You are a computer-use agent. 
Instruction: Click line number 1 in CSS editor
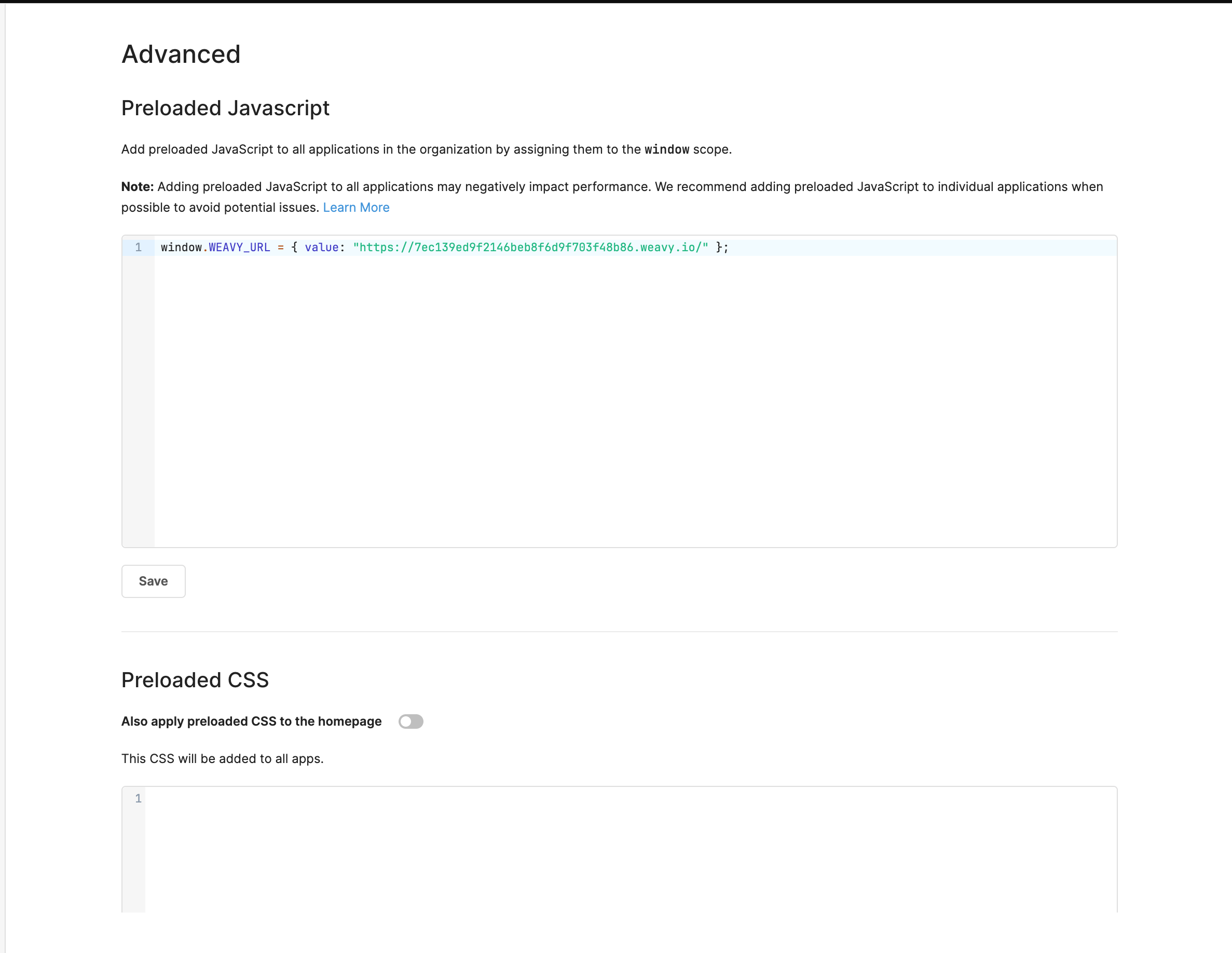click(138, 798)
